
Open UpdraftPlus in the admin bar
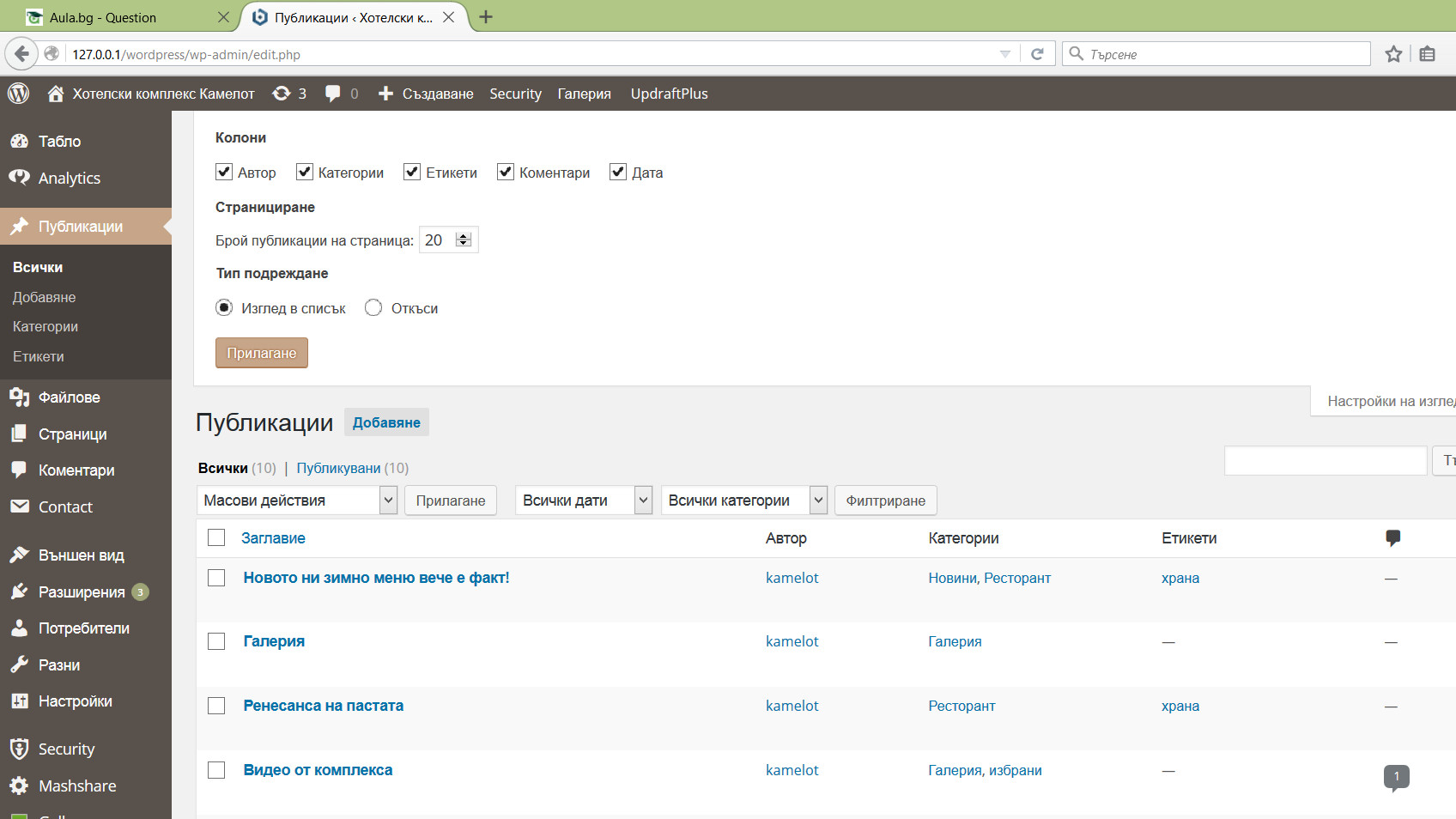[669, 94]
